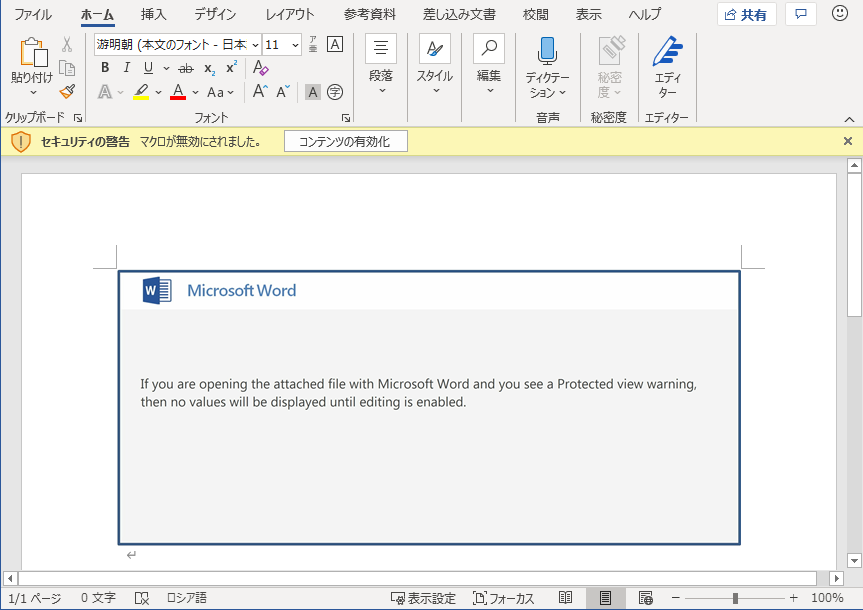Click the Share (共有) button
Image resolution: width=863 pixels, height=610 pixels.
pos(746,14)
